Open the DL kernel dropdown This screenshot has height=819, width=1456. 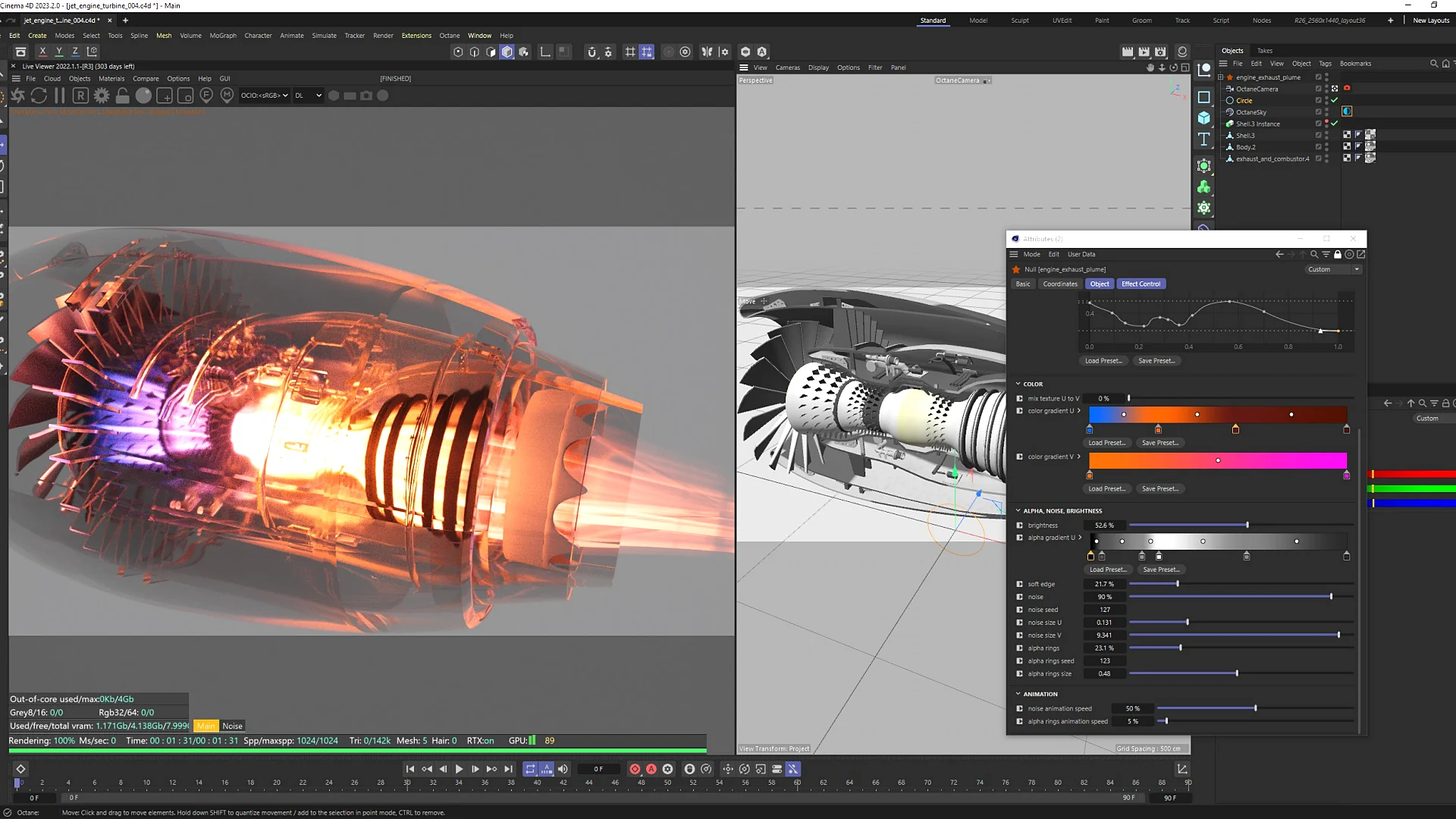308,96
